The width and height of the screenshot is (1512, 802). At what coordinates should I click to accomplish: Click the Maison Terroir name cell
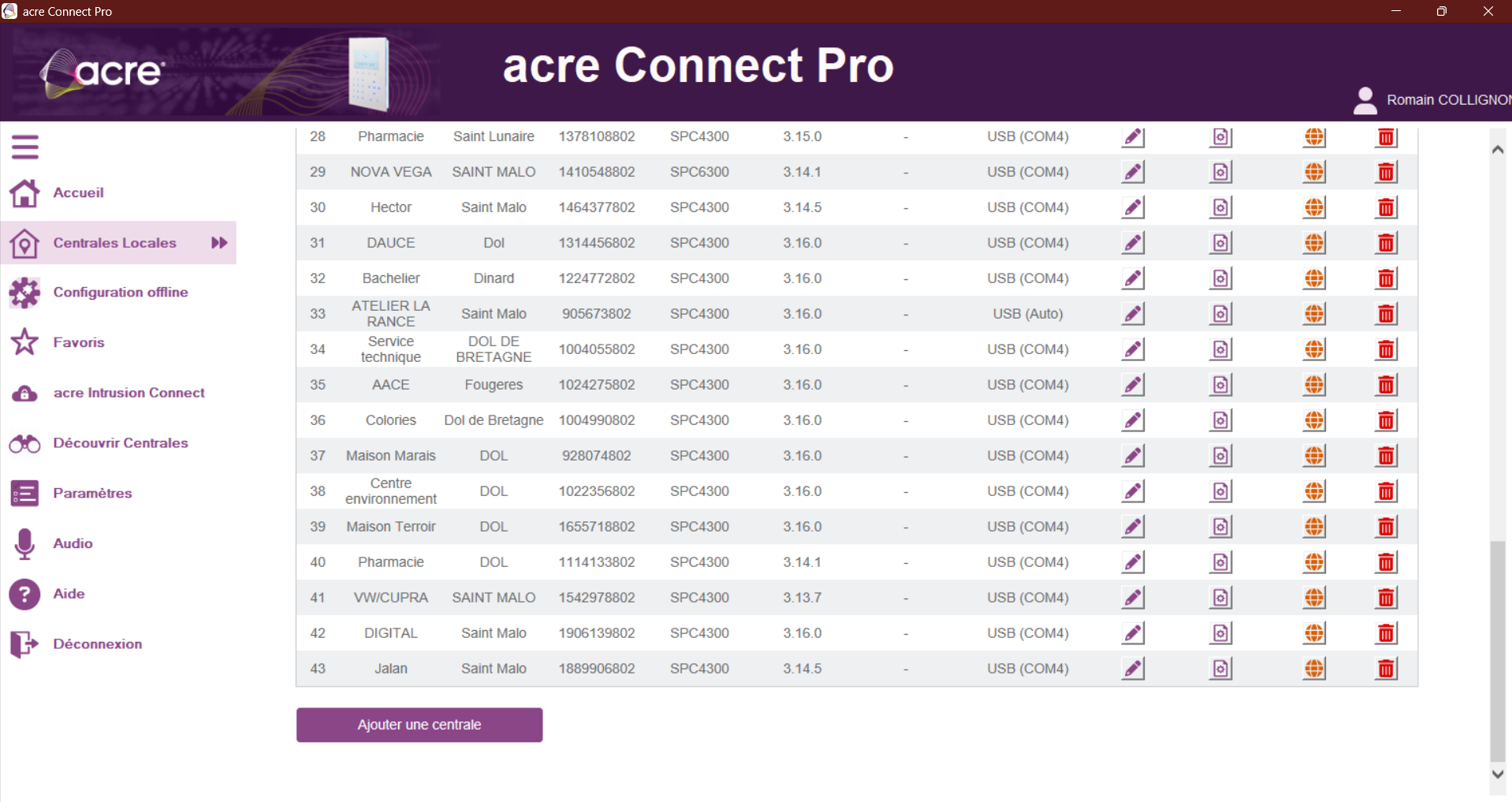391,527
